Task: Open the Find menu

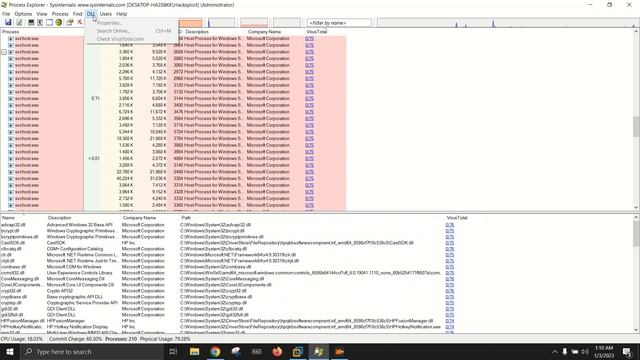Action: [x=78, y=14]
